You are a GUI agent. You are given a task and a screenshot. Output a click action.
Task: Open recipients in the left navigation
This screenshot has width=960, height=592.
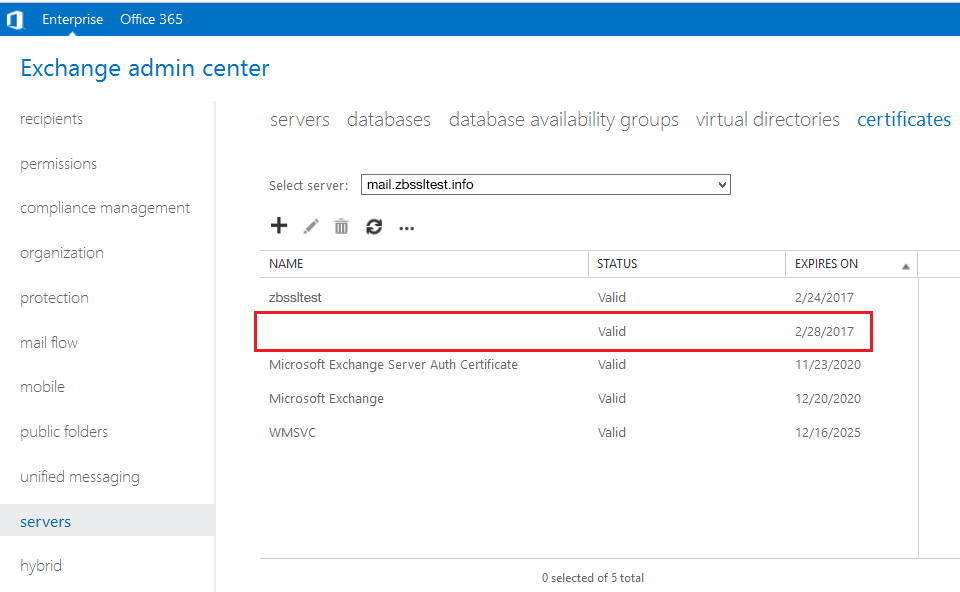52,119
